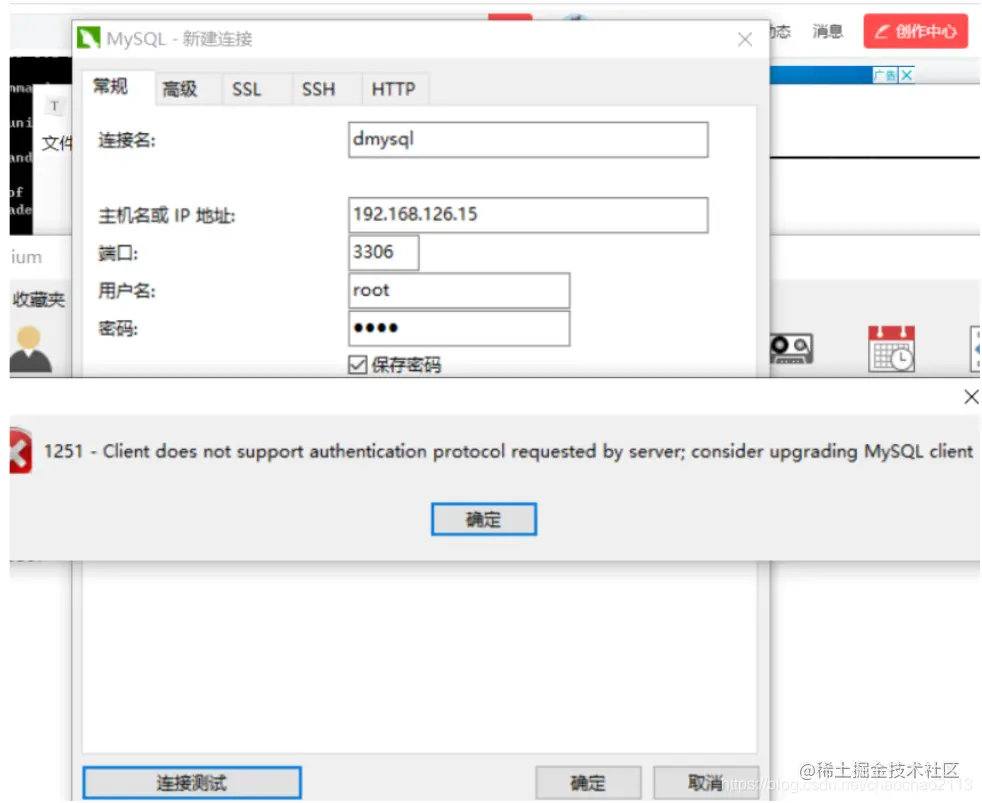Toggle the 保存密码 checkbox
The image size is (982, 803).
click(358, 365)
